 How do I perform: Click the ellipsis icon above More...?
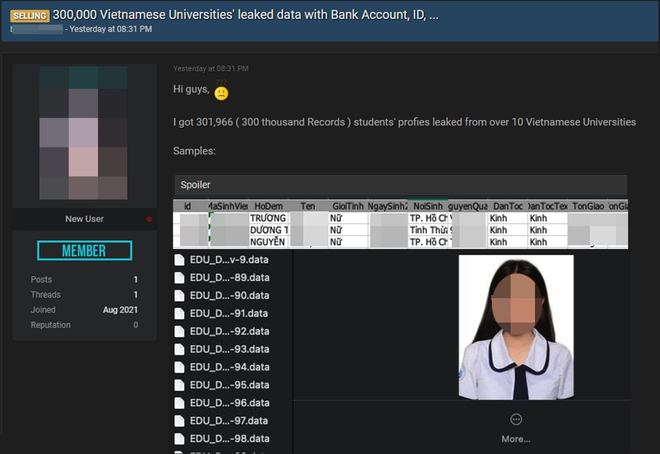(516, 420)
